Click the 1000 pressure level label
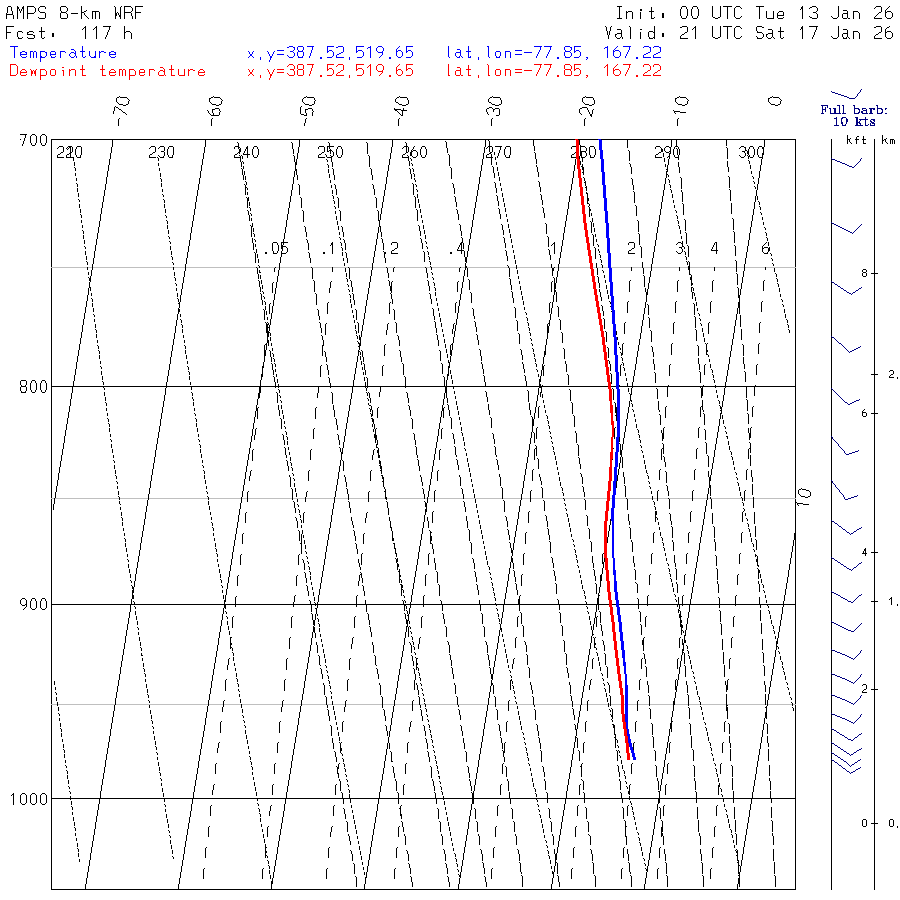 pyautogui.click(x=29, y=799)
